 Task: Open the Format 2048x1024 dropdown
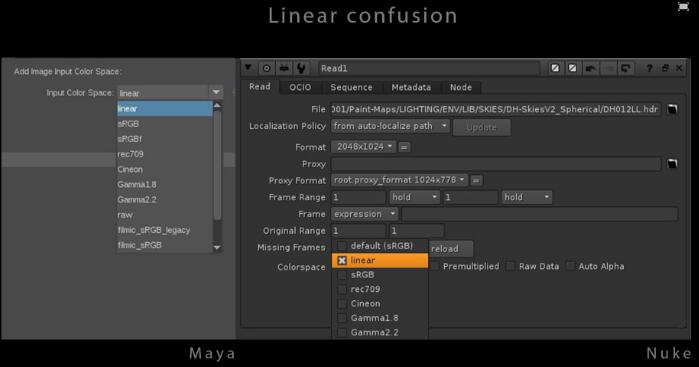[363, 146]
